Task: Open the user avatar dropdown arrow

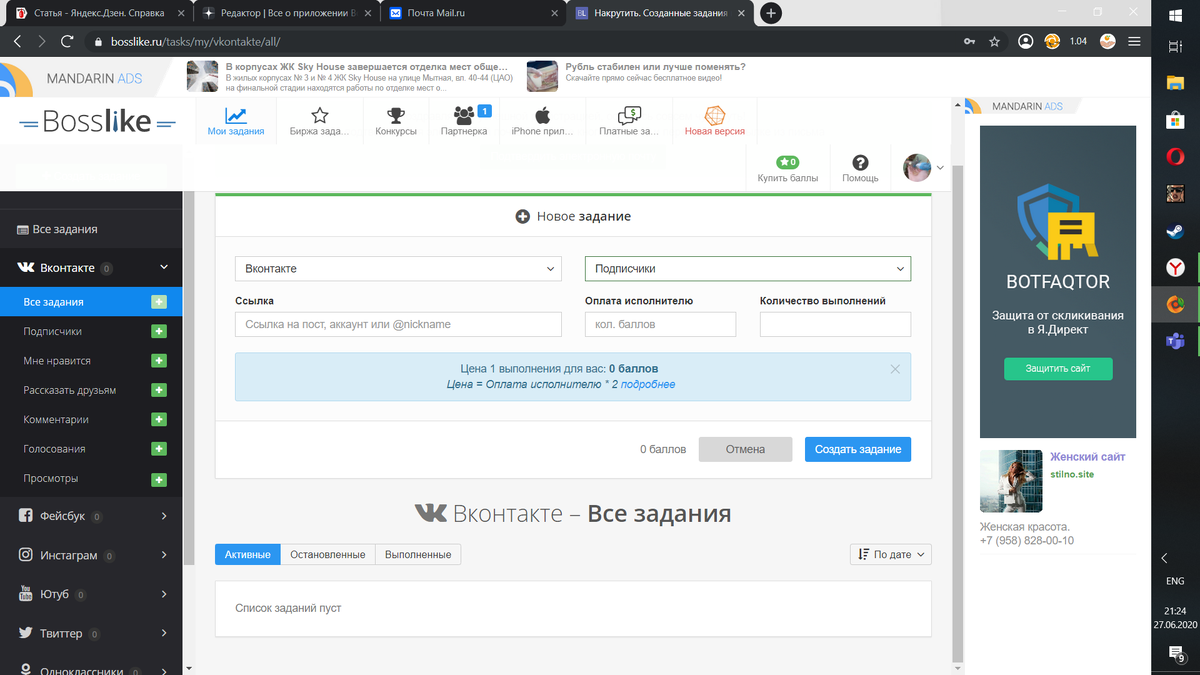Action: 940,168
